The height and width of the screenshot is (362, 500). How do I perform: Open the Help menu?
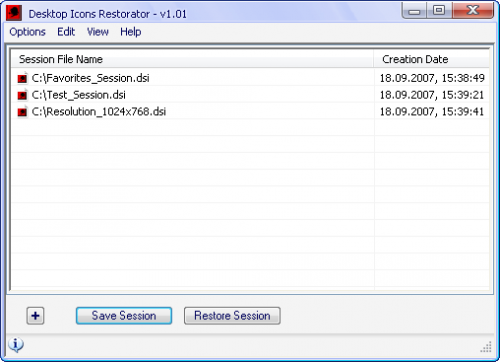tap(131, 32)
